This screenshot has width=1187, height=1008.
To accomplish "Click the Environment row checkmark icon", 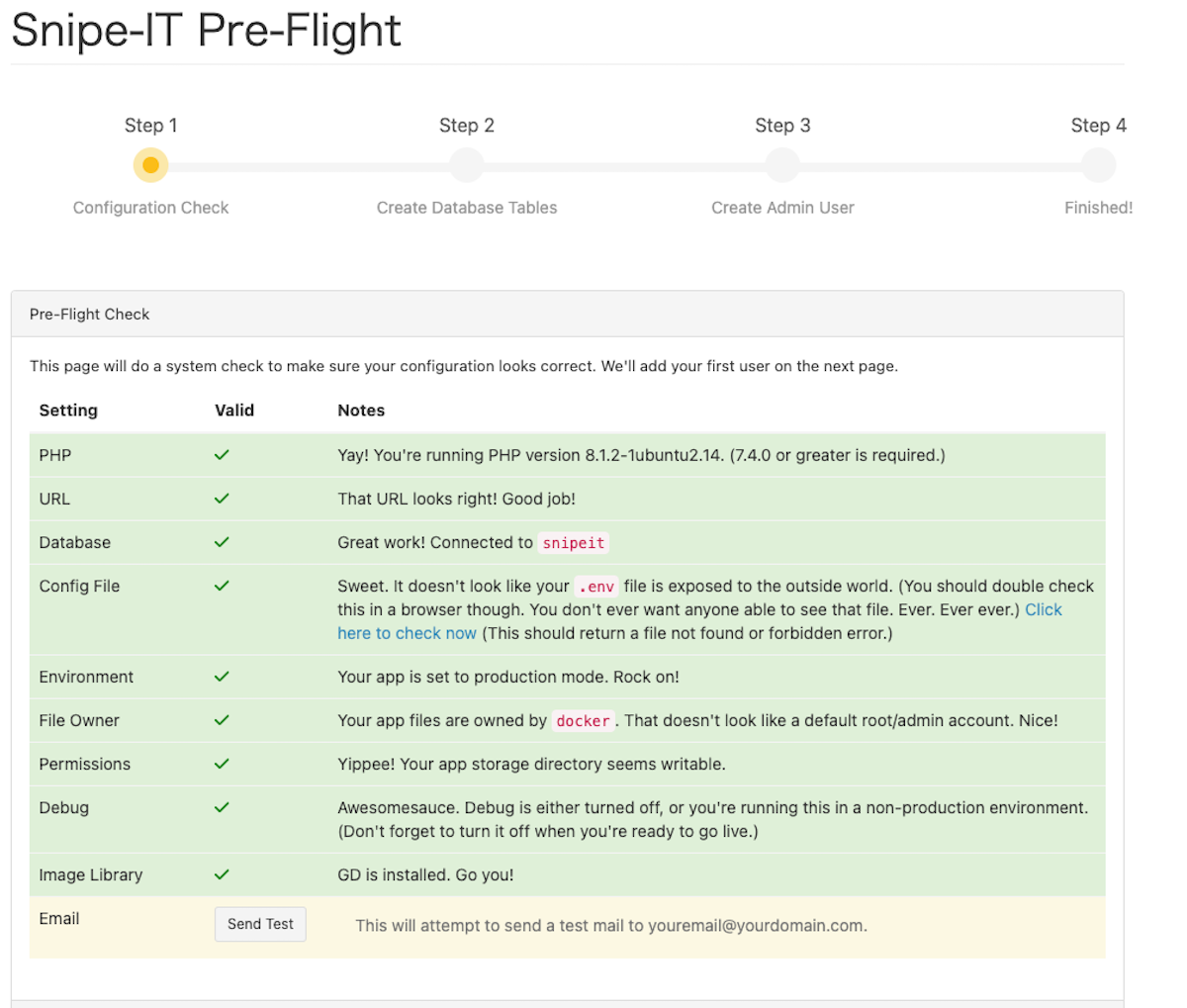I will (x=222, y=677).
